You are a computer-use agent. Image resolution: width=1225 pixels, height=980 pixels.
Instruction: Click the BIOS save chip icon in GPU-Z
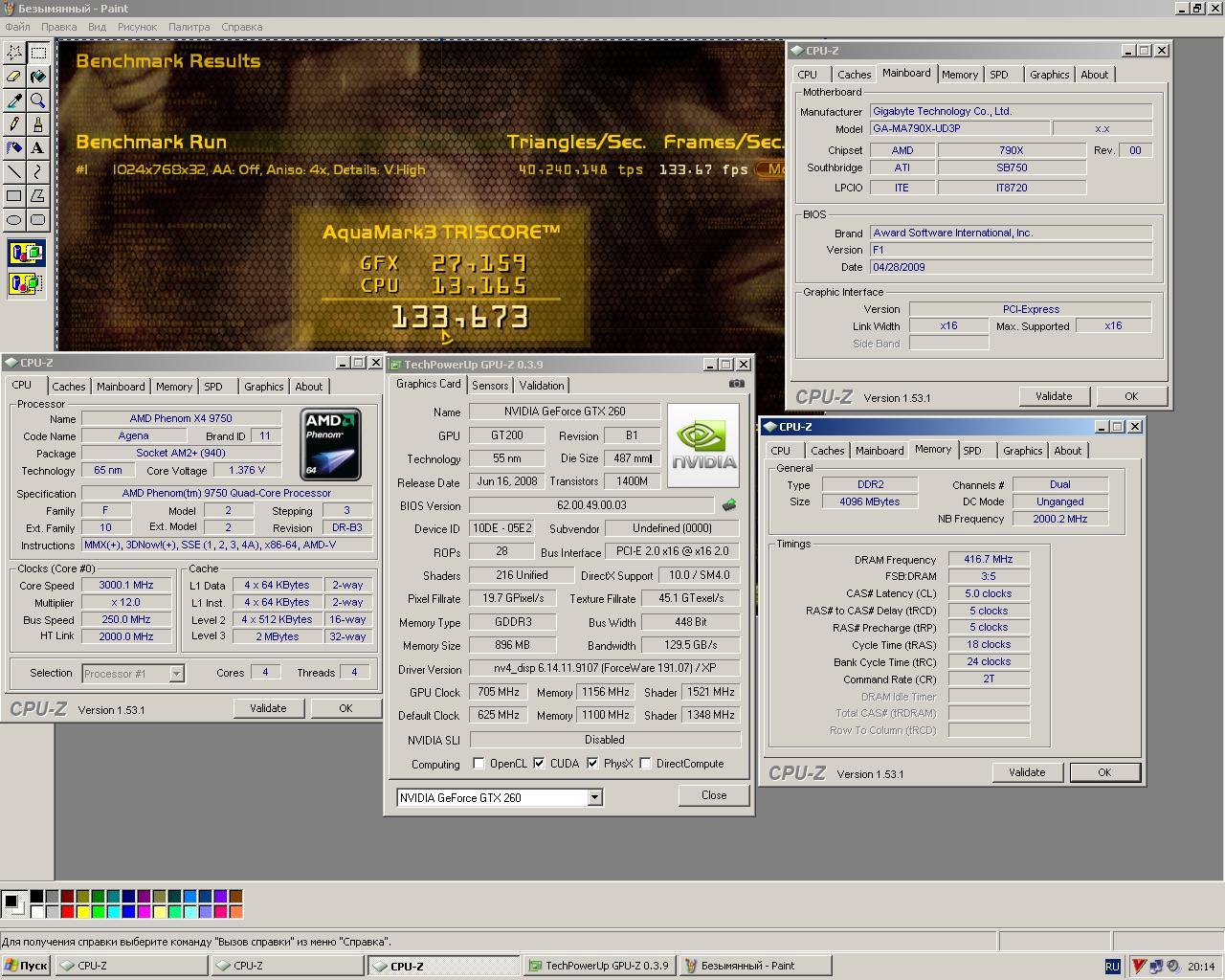point(729,505)
